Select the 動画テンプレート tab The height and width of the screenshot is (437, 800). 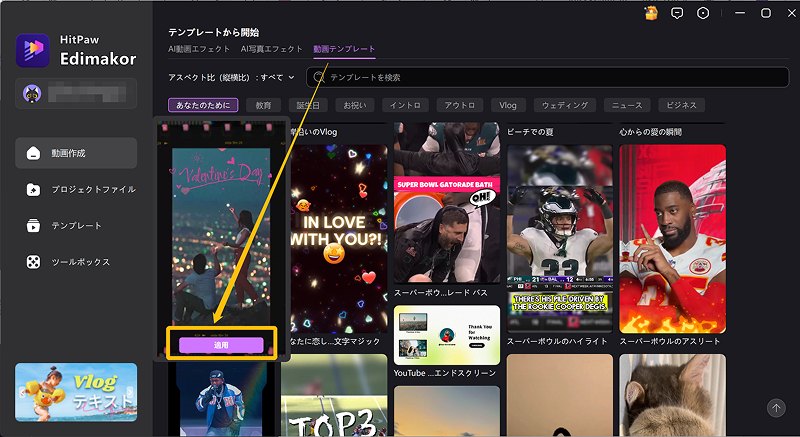point(344,49)
